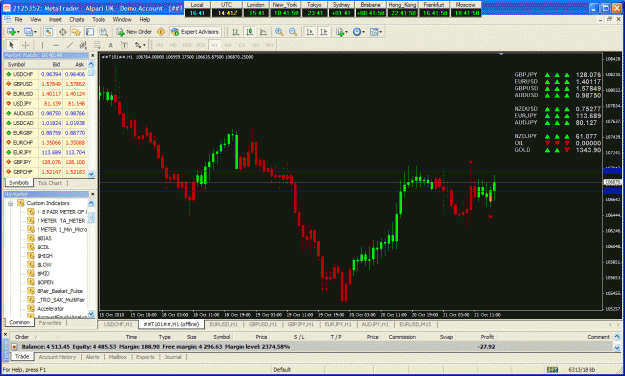Collapse the Custom Indicators tree node

coord(11,203)
